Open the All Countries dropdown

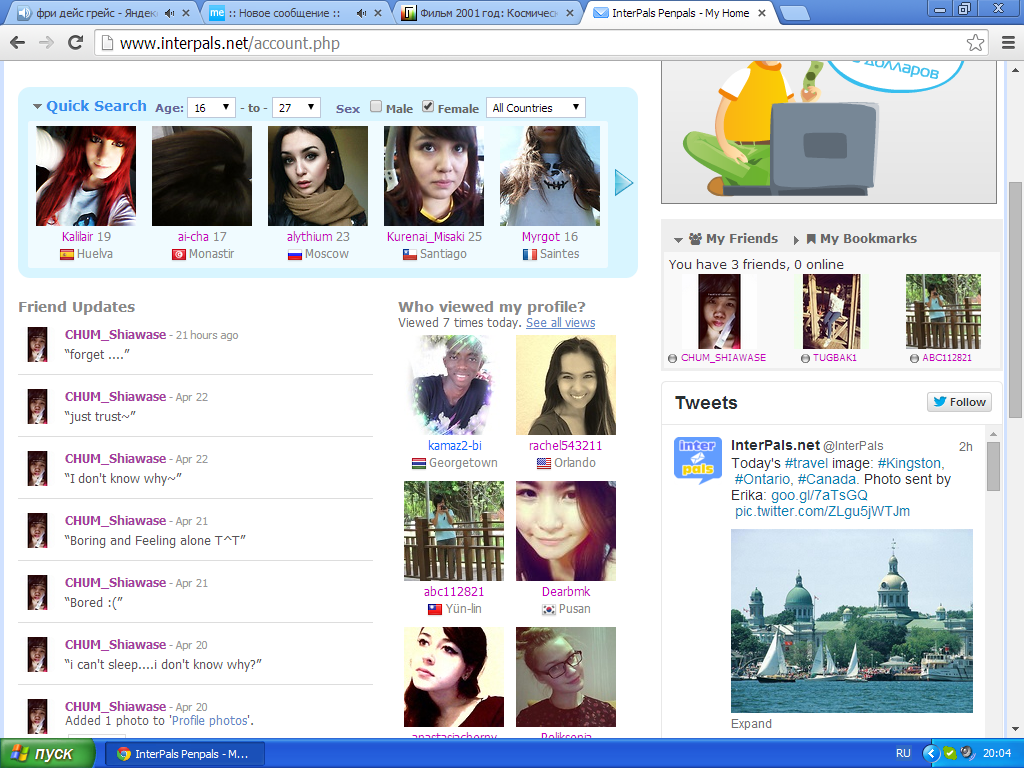[x=536, y=108]
